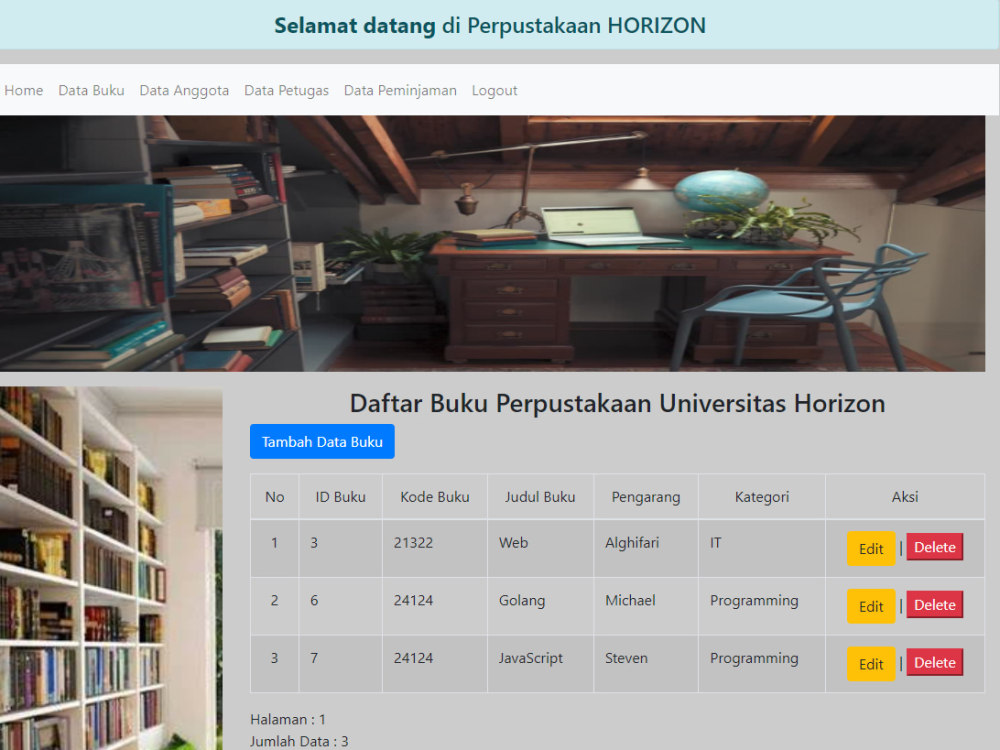Click ID Buku value 6
Image resolution: width=1000 pixels, height=750 pixels.
(x=341, y=606)
